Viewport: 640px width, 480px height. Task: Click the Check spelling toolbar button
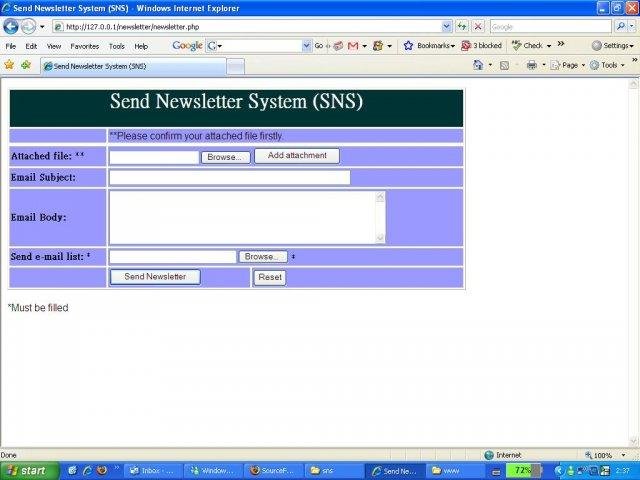[527, 45]
